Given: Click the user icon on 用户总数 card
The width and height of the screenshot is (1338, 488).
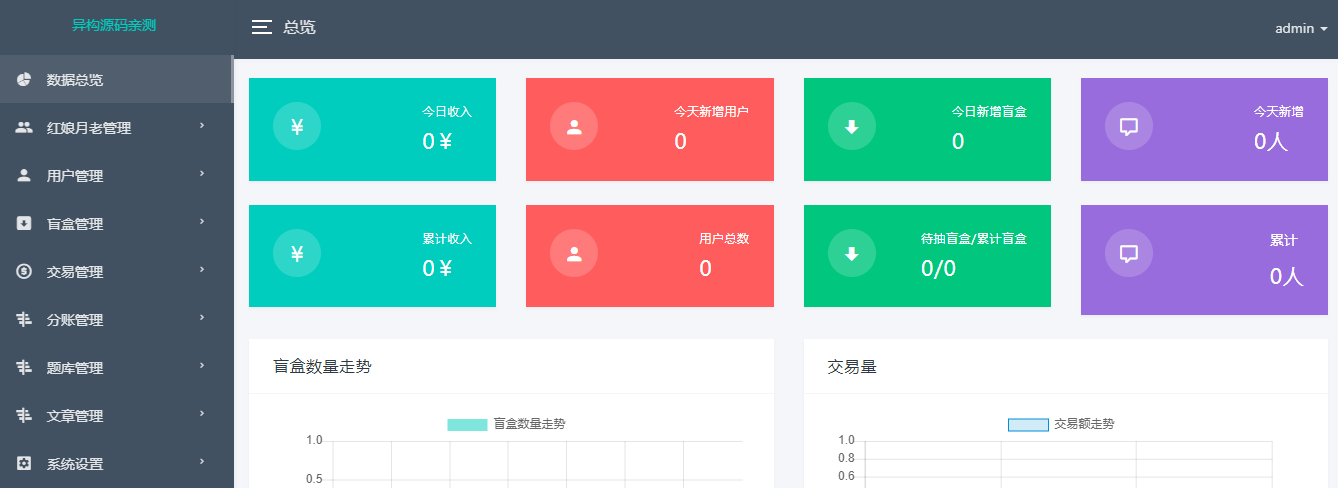Looking at the screenshot, I should point(574,254).
